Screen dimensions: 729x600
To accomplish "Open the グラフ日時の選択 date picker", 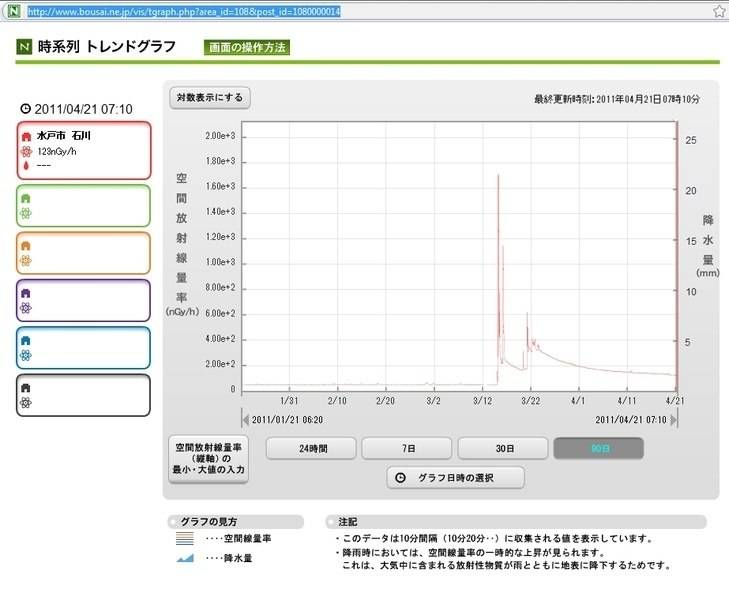I will coord(455,478).
